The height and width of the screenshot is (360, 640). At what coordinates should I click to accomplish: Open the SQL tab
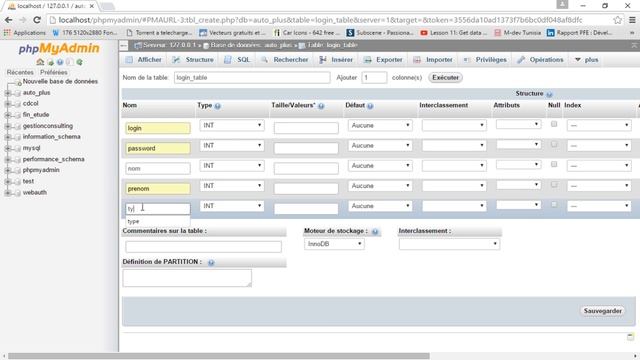tap(238, 60)
